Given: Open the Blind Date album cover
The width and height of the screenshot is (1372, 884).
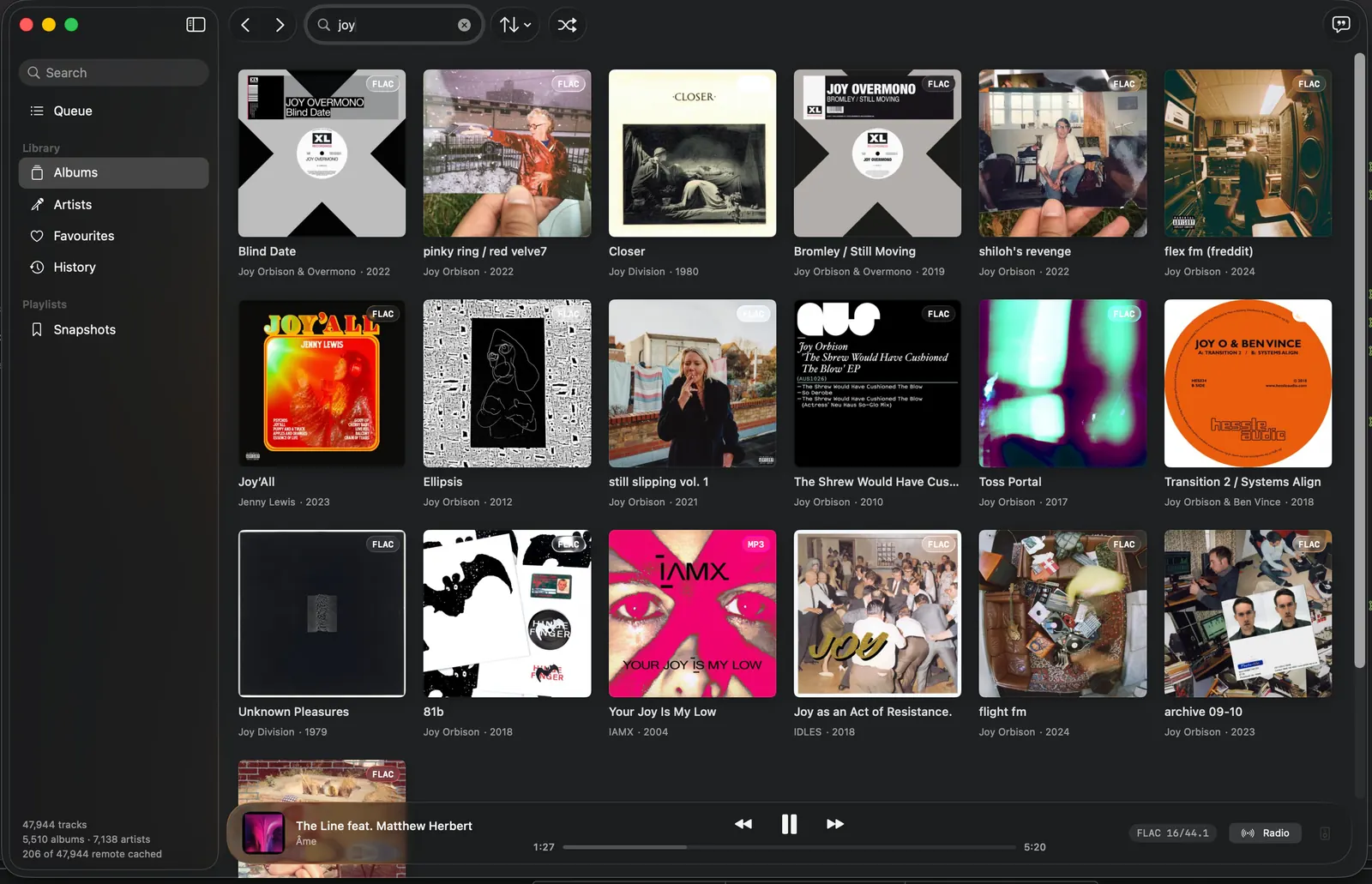Looking at the screenshot, I should click(x=322, y=153).
